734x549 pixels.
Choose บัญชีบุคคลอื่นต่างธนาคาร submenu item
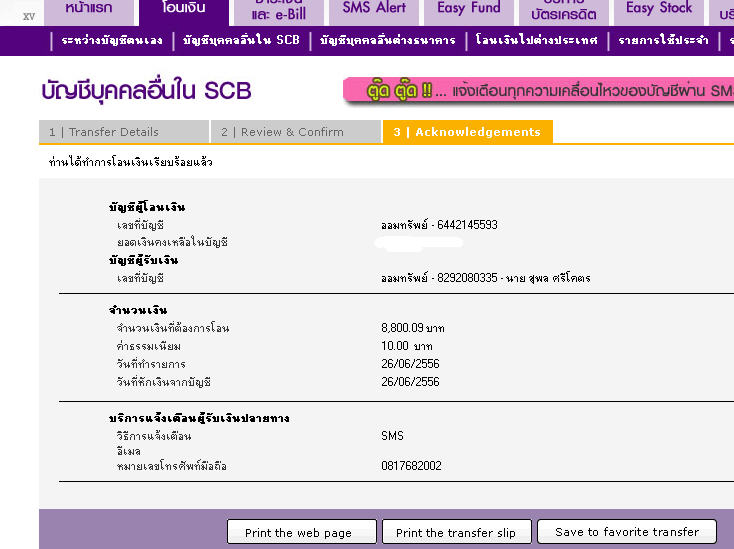click(x=388, y=40)
